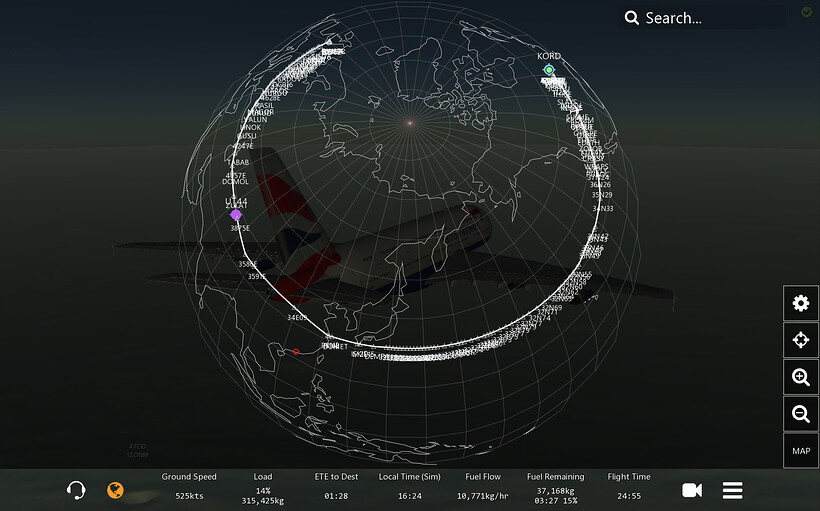Select the purple UT44 waypoint marker

pyautogui.click(x=236, y=214)
